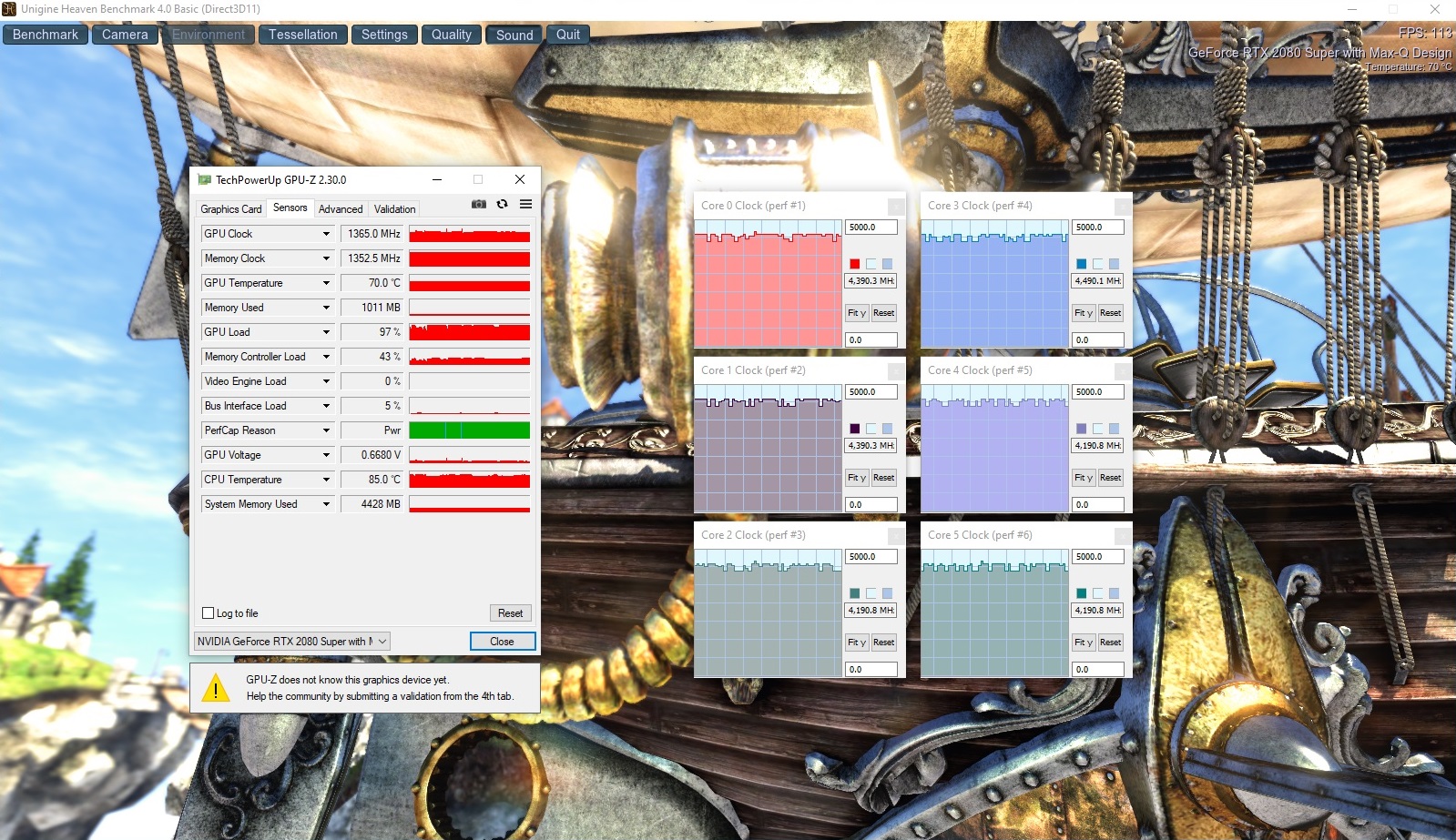1456x840 pixels.
Task: Pick the dark purple line swatch for Core 1
Action: pos(854,429)
